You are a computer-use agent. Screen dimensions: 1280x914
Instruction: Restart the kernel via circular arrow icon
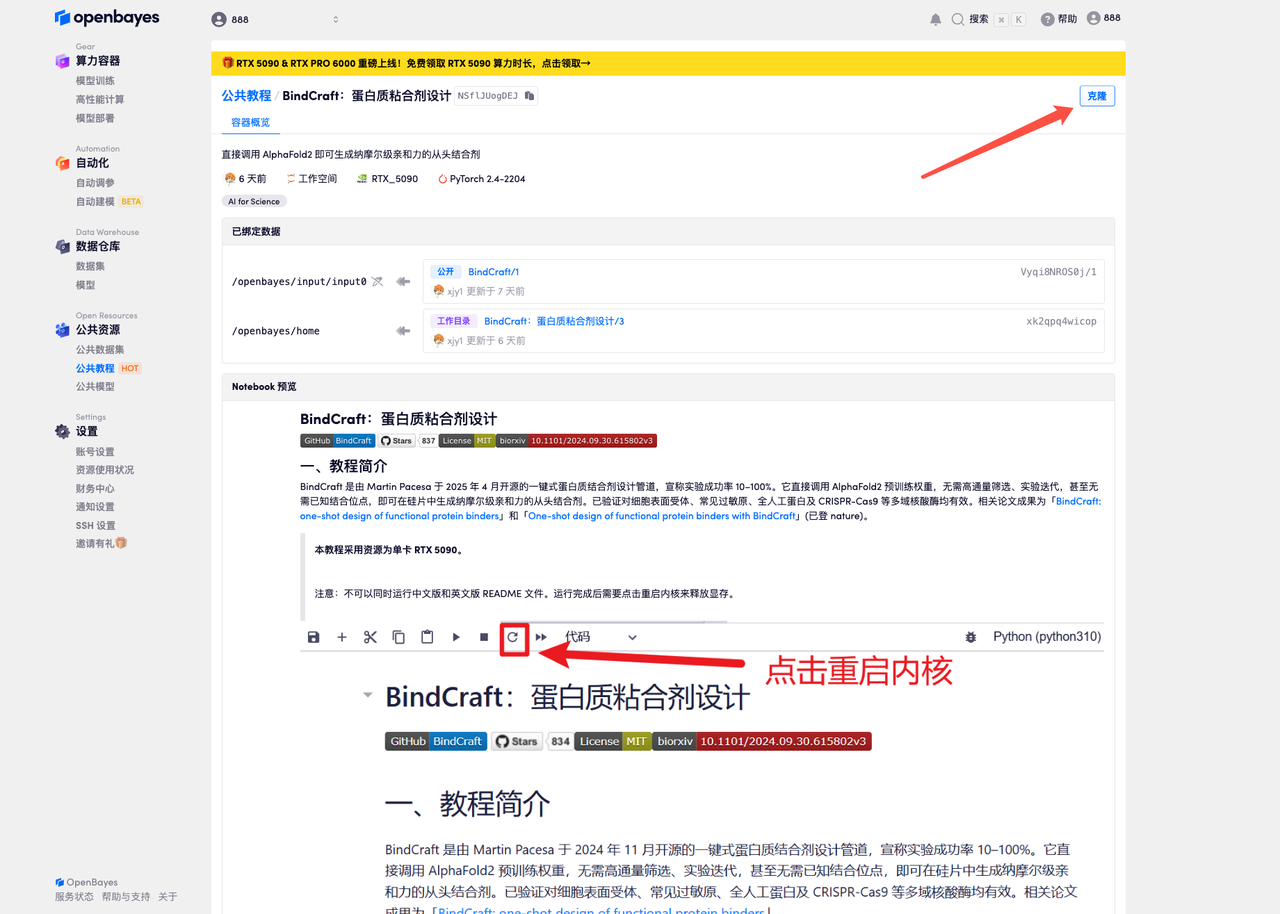[513, 637]
